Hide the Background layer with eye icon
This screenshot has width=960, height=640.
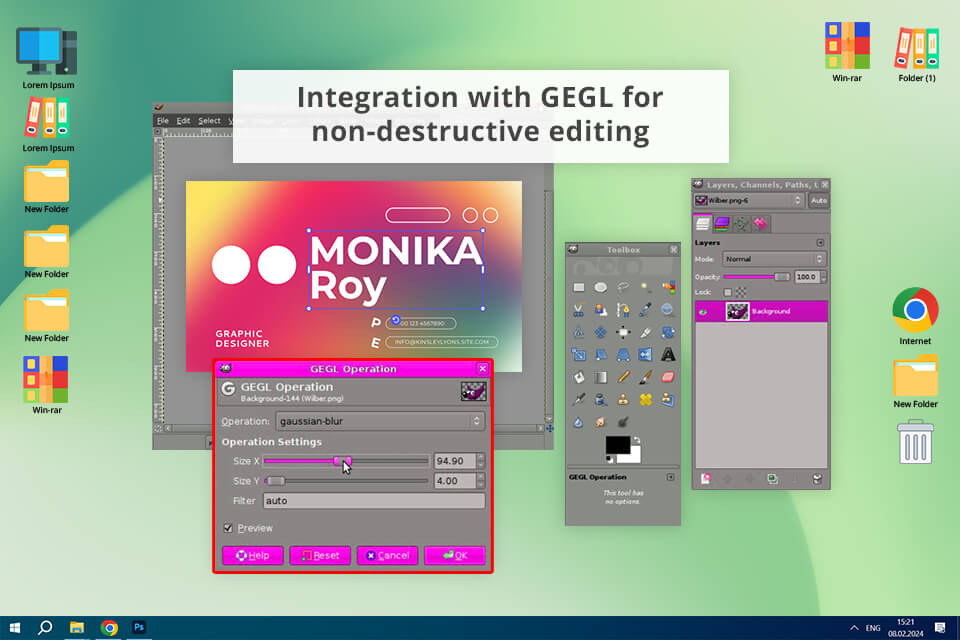(703, 312)
